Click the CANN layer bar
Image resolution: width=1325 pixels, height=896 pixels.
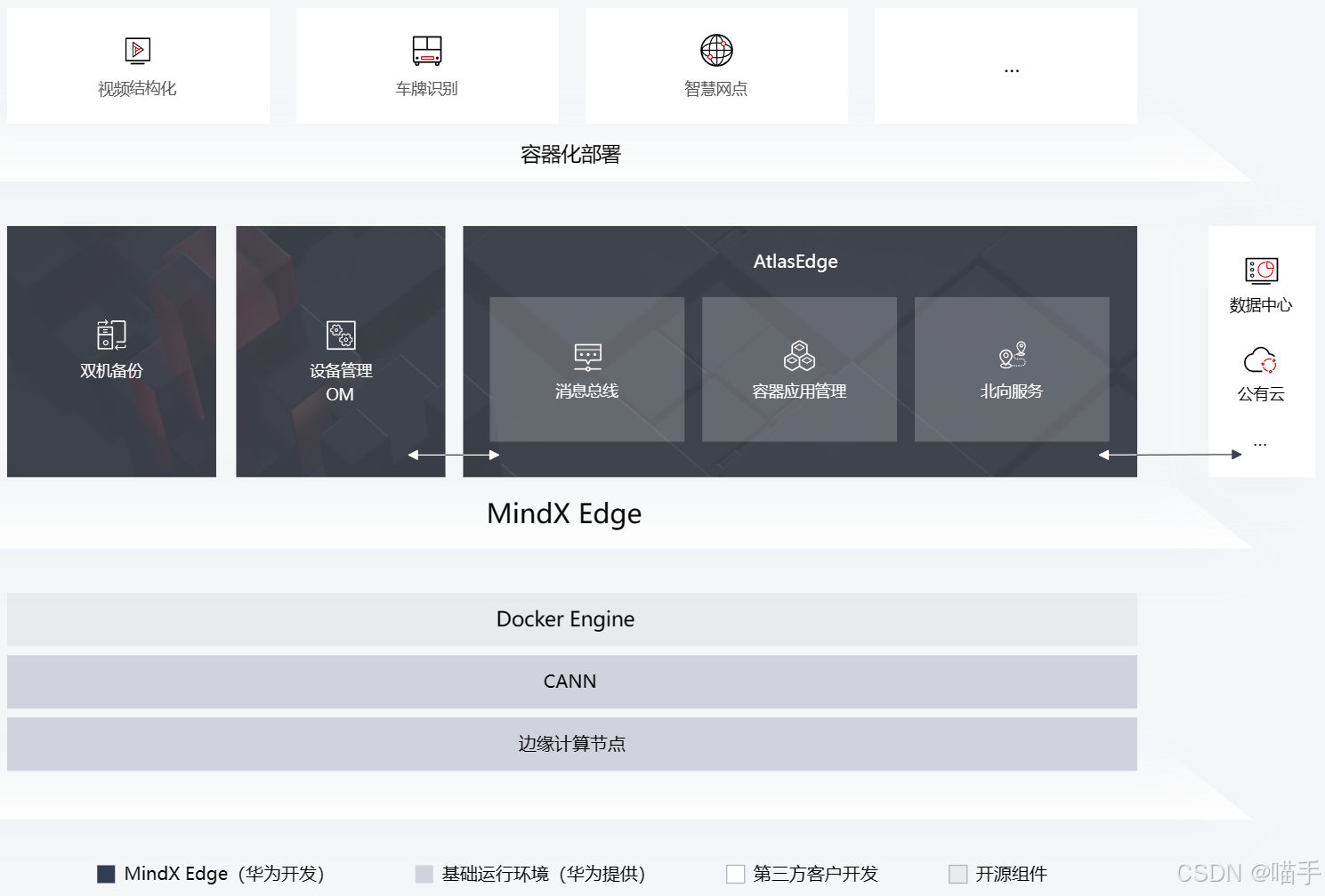point(572,682)
